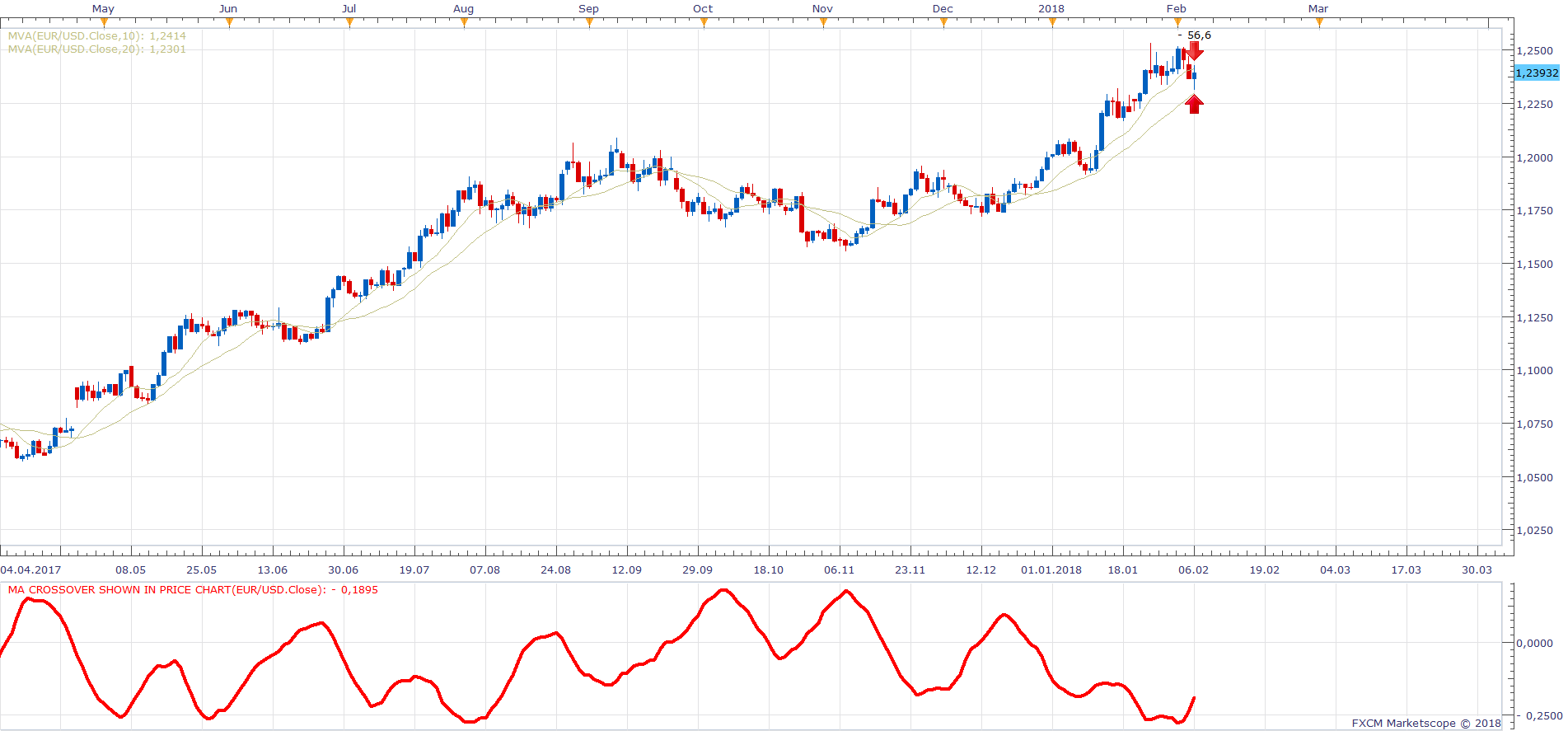Click the 23.11 date axis label
Screen dimensions: 1568x731
[x=910, y=570]
